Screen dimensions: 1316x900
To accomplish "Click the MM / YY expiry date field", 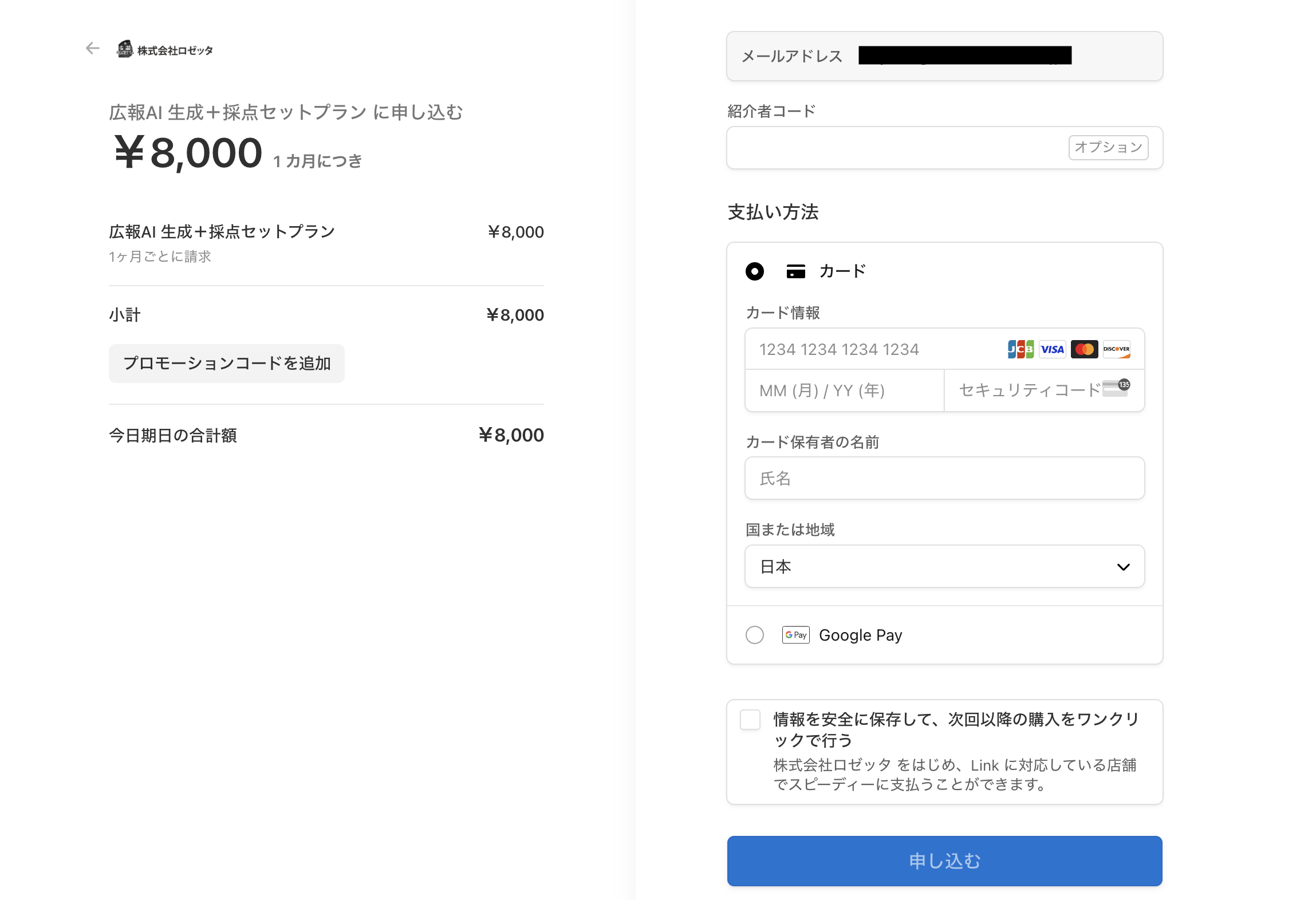I will [x=845, y=390].
